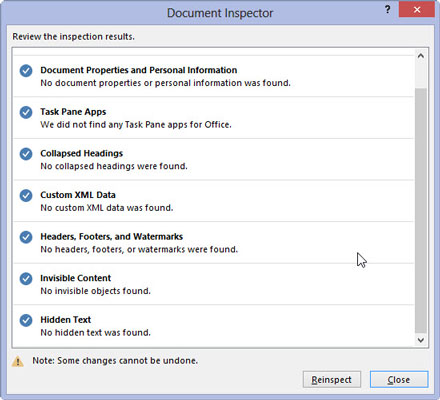Click 'No headers, footers, or watermarks were found.'

(139, 249)
